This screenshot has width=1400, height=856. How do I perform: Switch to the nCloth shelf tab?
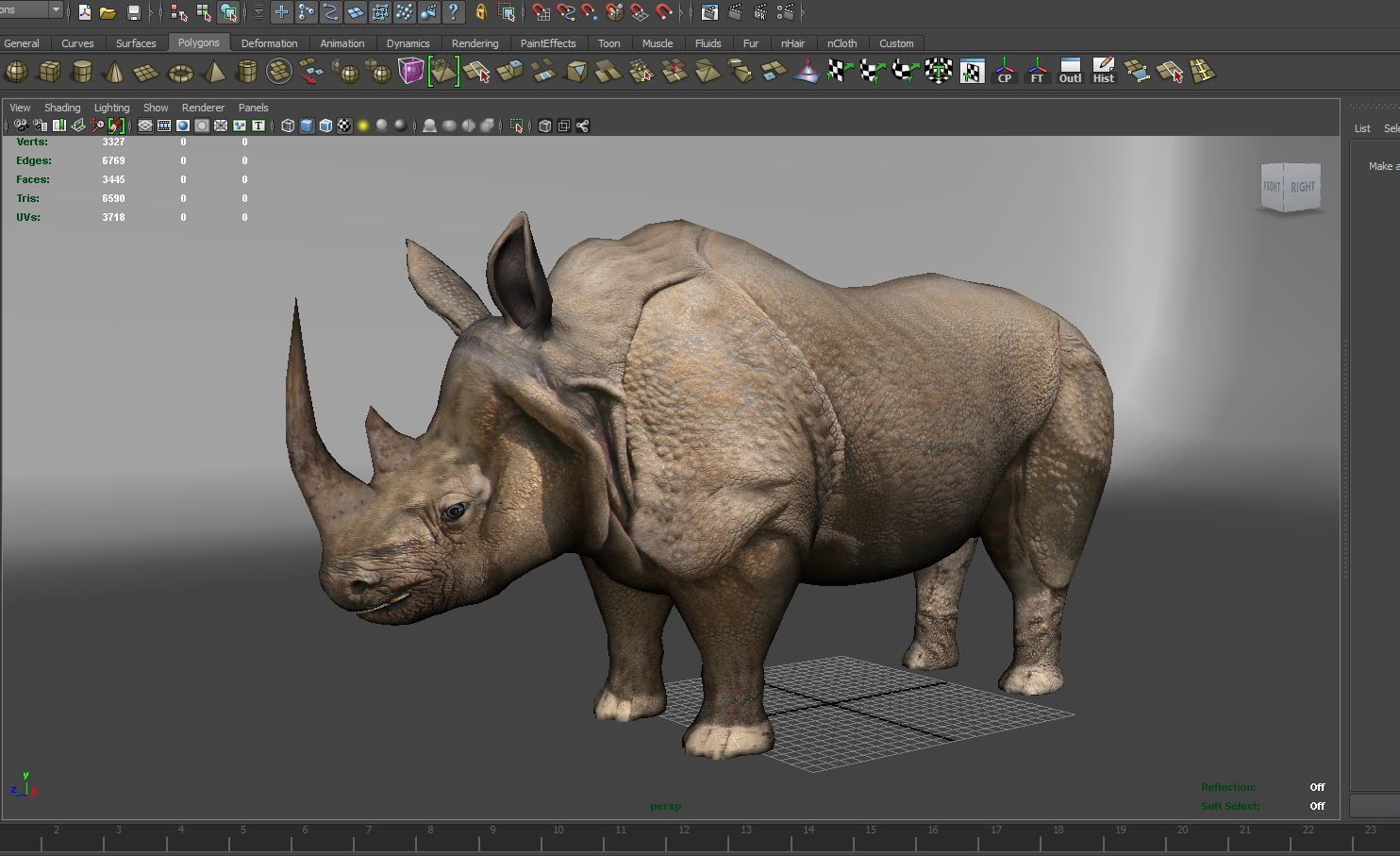coord(842,43)
